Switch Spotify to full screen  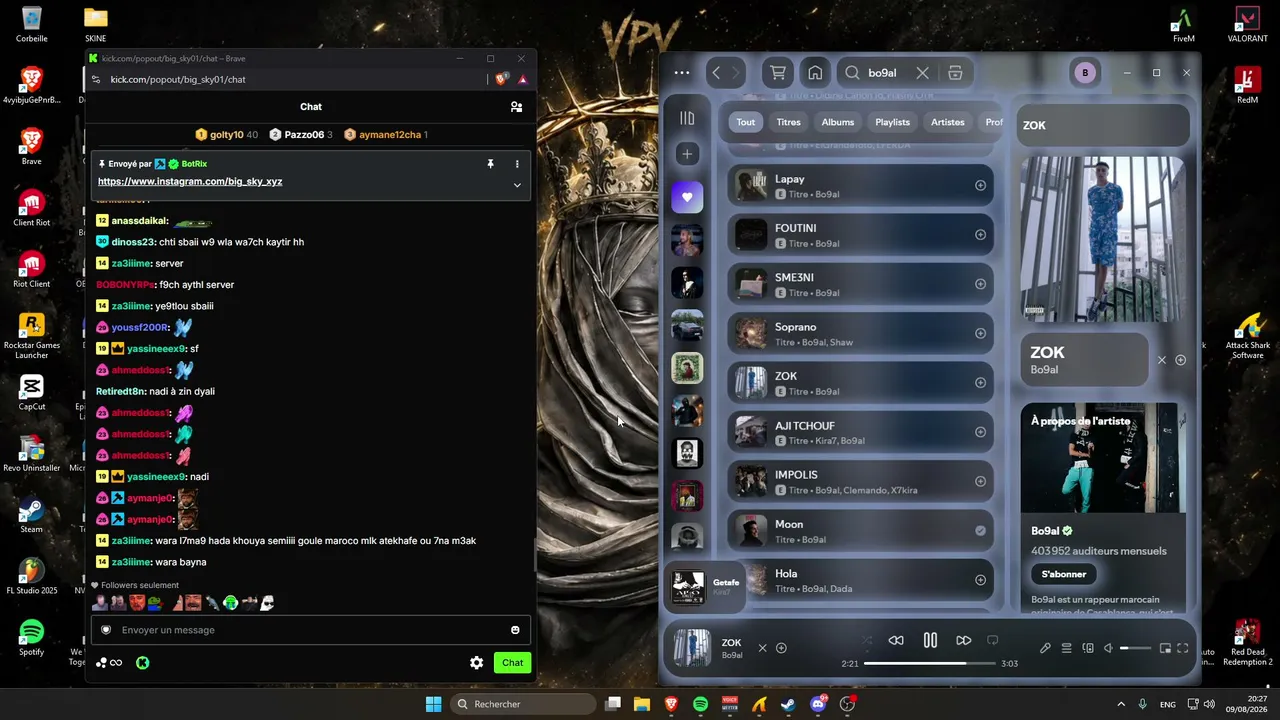[1183, 648]
